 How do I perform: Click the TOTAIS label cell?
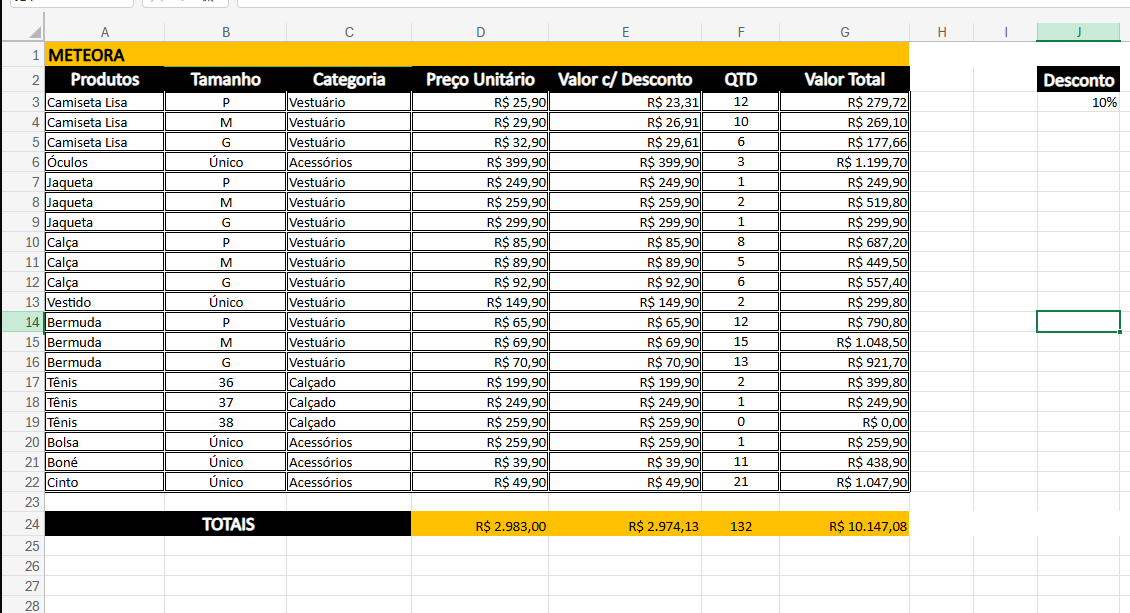click(x=228, y=524)
